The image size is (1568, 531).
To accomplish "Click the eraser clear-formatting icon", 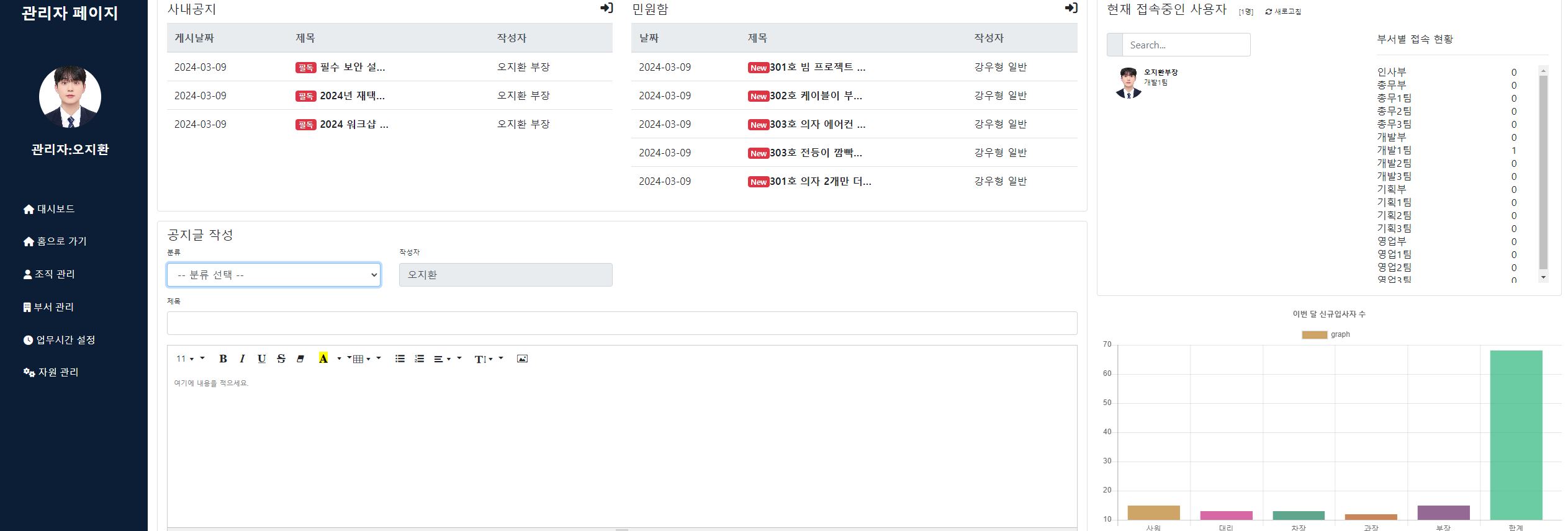I will coord(300,359).
